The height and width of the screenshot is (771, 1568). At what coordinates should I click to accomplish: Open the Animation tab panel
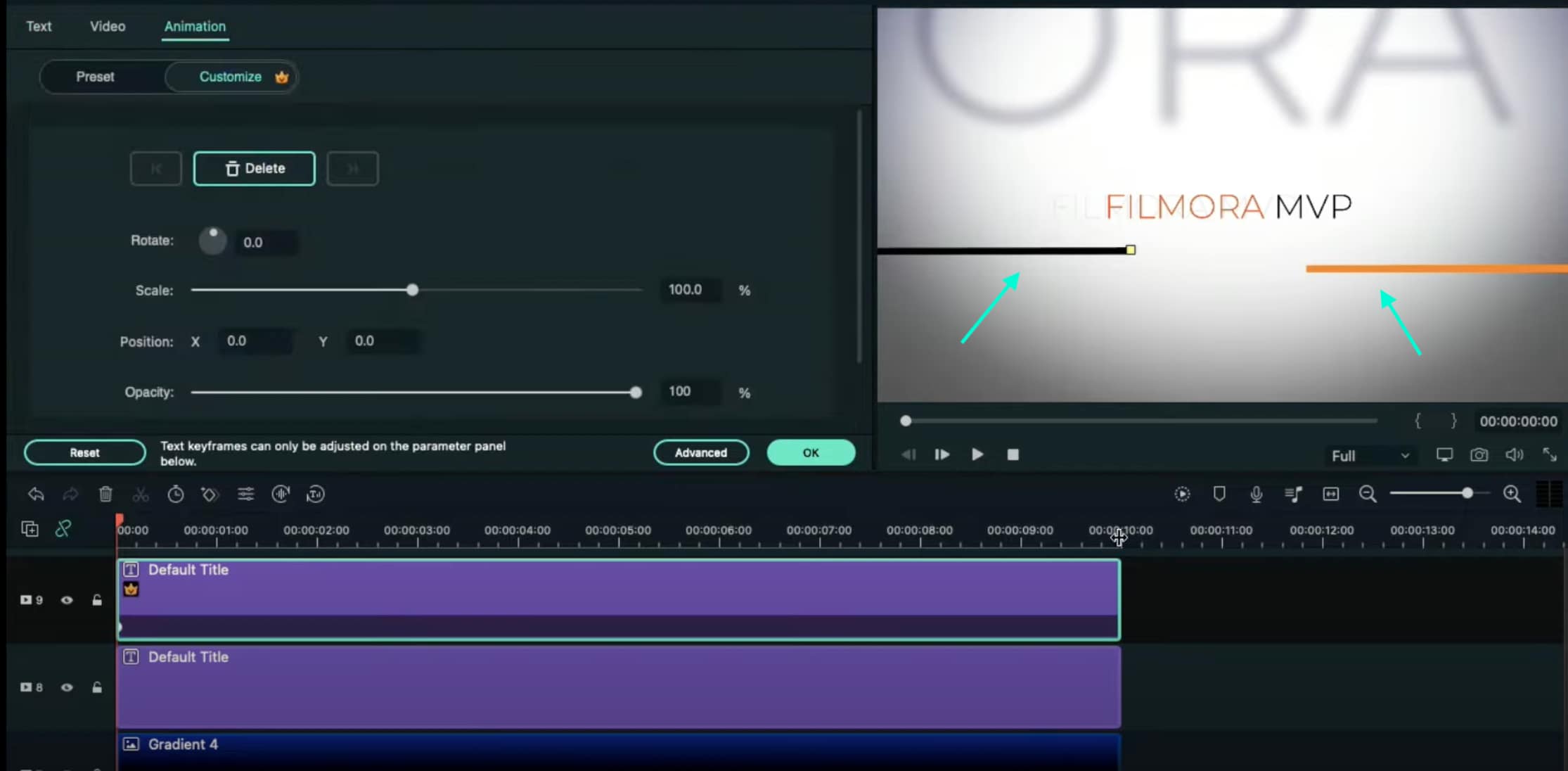click(195, 26)
